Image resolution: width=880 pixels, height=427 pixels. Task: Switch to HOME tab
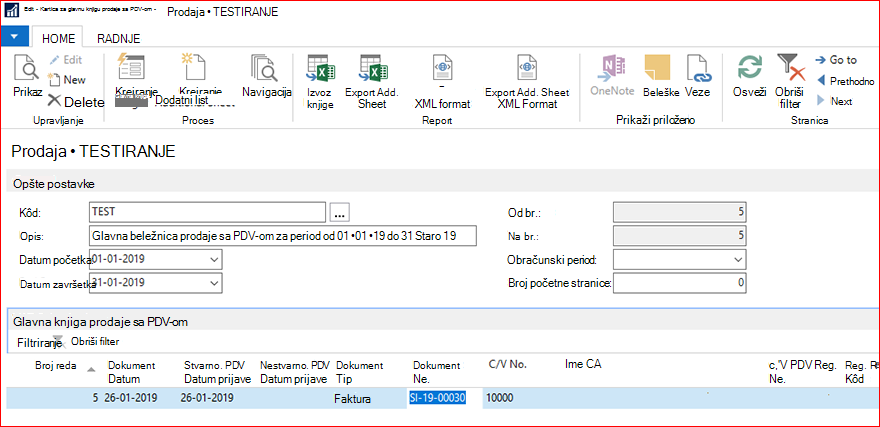pos(58,39)
